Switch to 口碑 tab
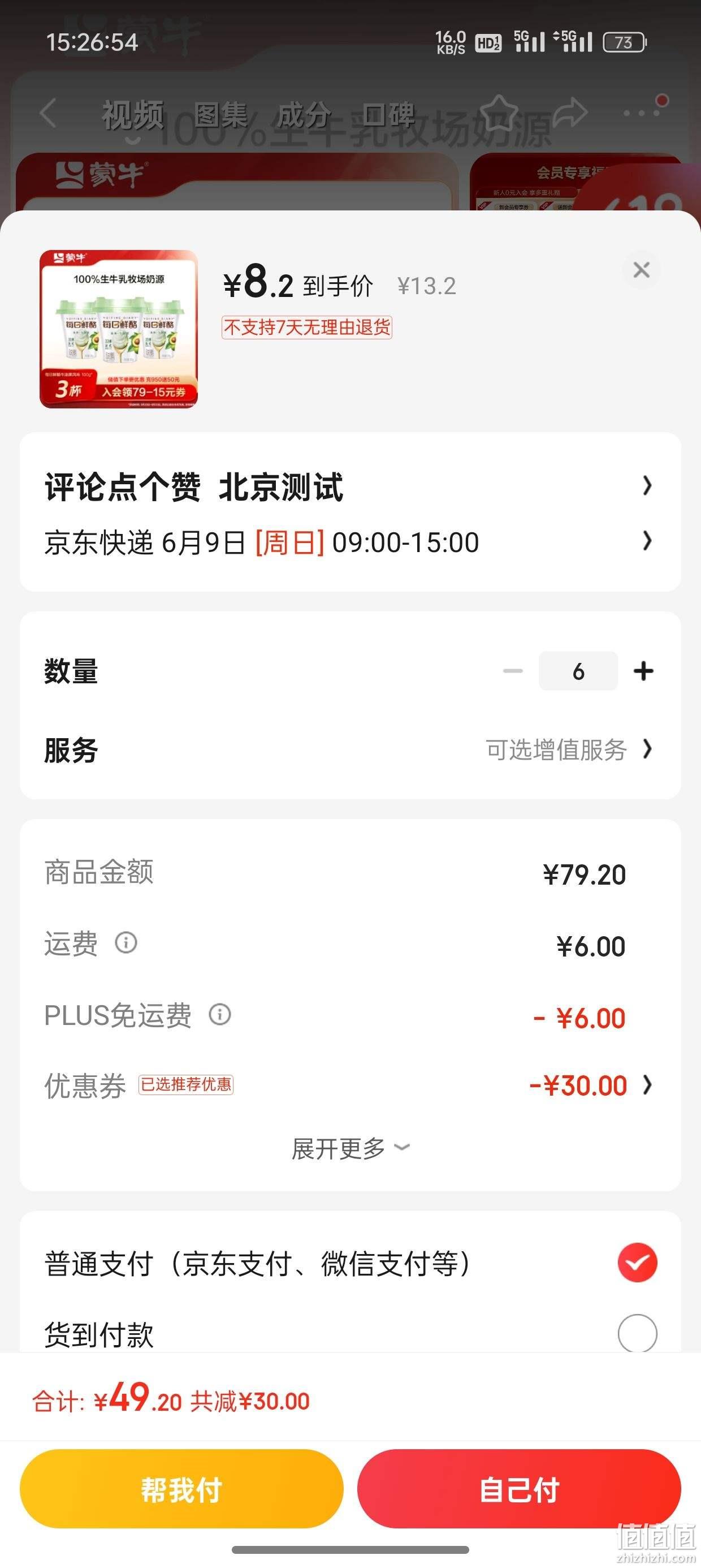The height and width of the screenshot is (1568, 701). tap(388, 114)
